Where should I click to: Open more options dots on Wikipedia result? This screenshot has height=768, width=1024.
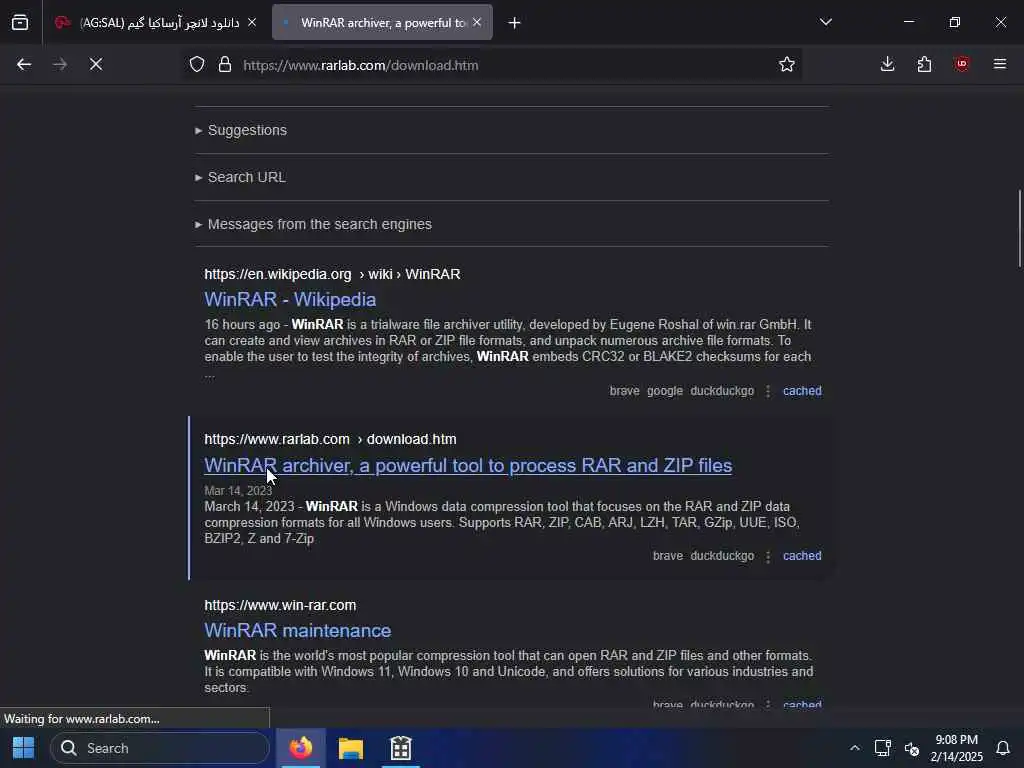pyautogui.click(x=768, y=391)
